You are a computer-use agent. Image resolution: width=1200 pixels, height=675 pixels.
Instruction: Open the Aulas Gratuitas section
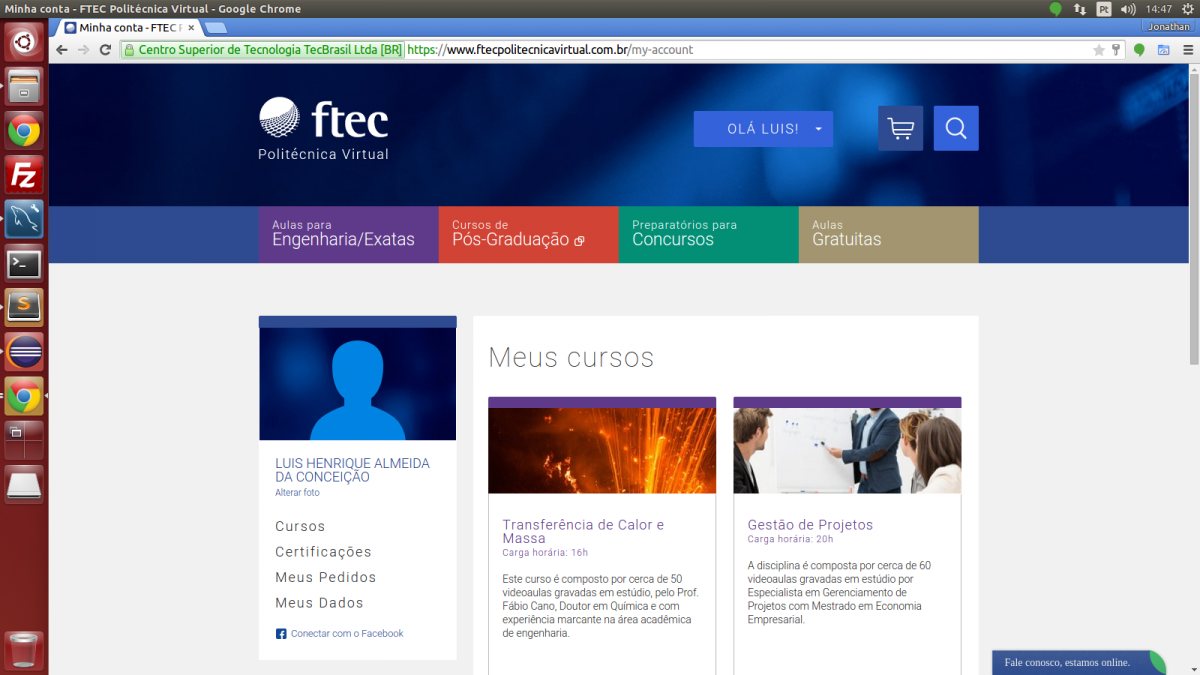[x=888, y=234]
